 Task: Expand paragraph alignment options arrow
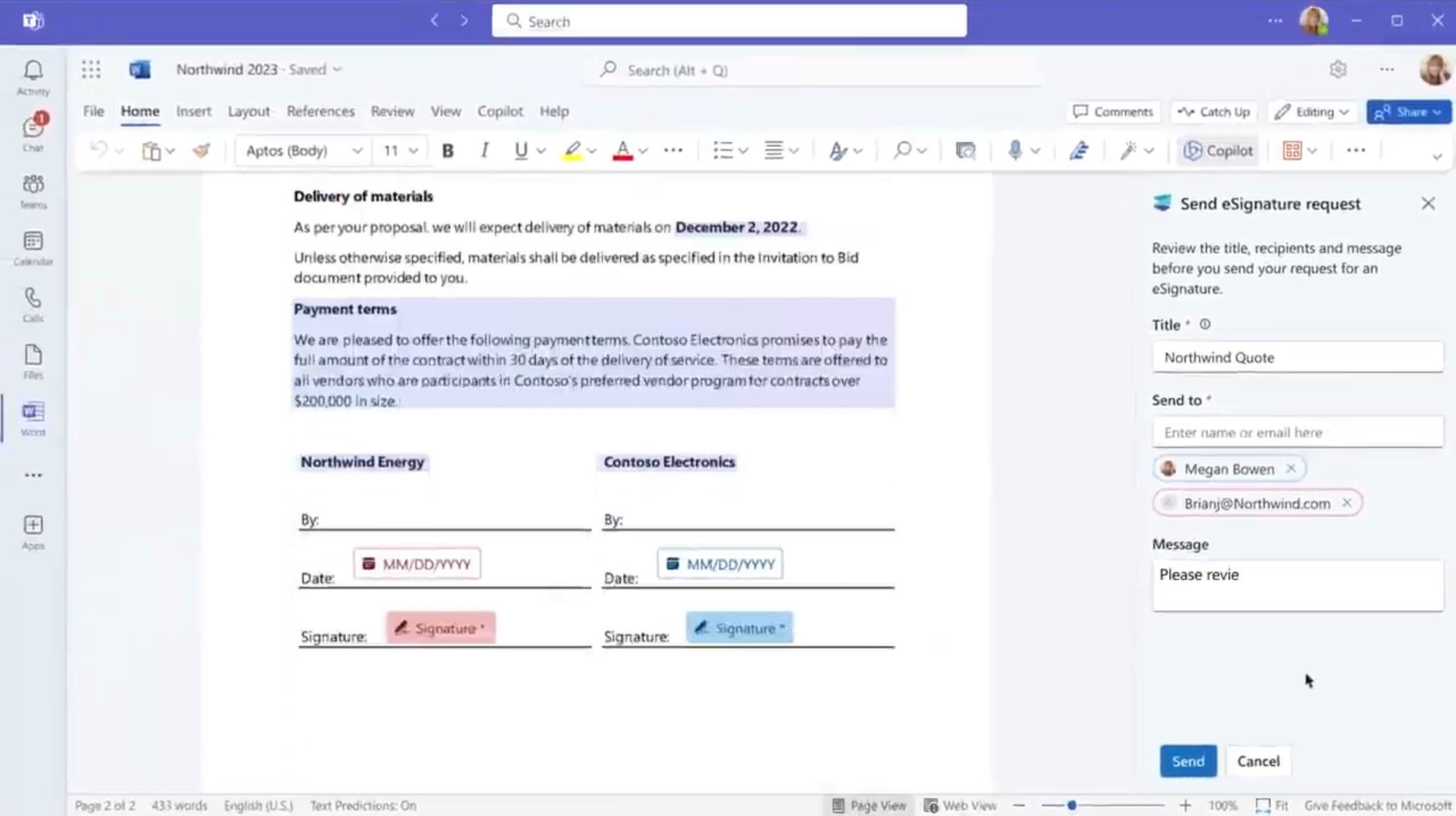(794, 150)
